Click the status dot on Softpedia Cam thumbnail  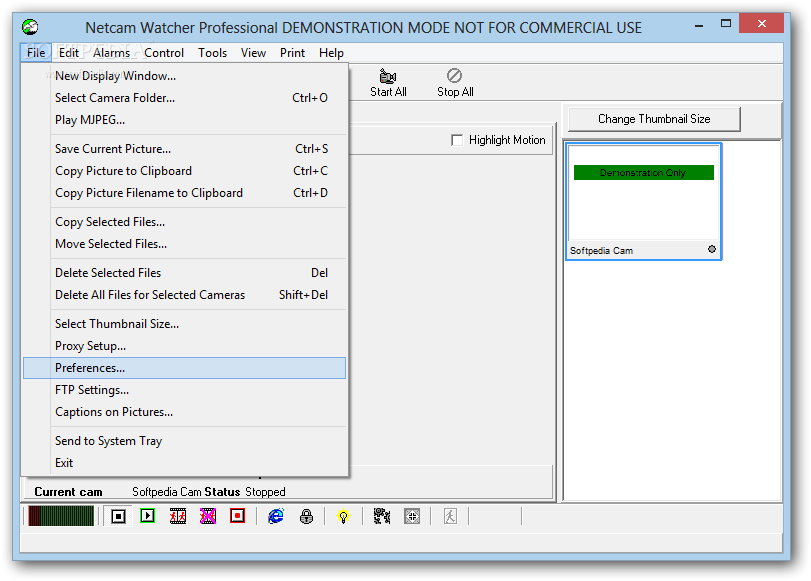[x=712, y=249]
